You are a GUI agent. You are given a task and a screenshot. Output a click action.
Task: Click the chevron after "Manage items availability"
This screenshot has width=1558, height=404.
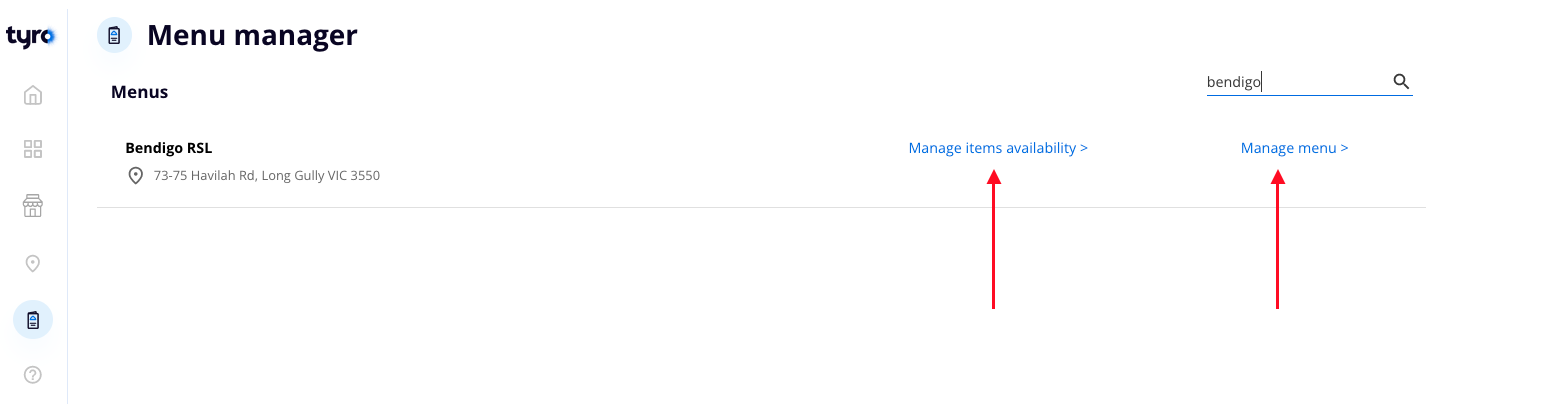click(x=1084, y=148)
